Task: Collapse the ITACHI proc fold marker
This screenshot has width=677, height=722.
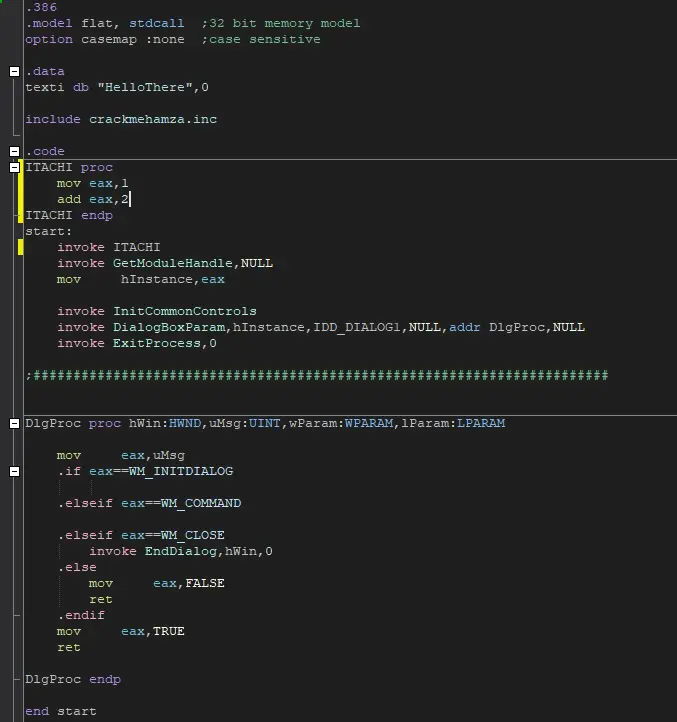Action: pyautogui.click(x=14, y=167)
